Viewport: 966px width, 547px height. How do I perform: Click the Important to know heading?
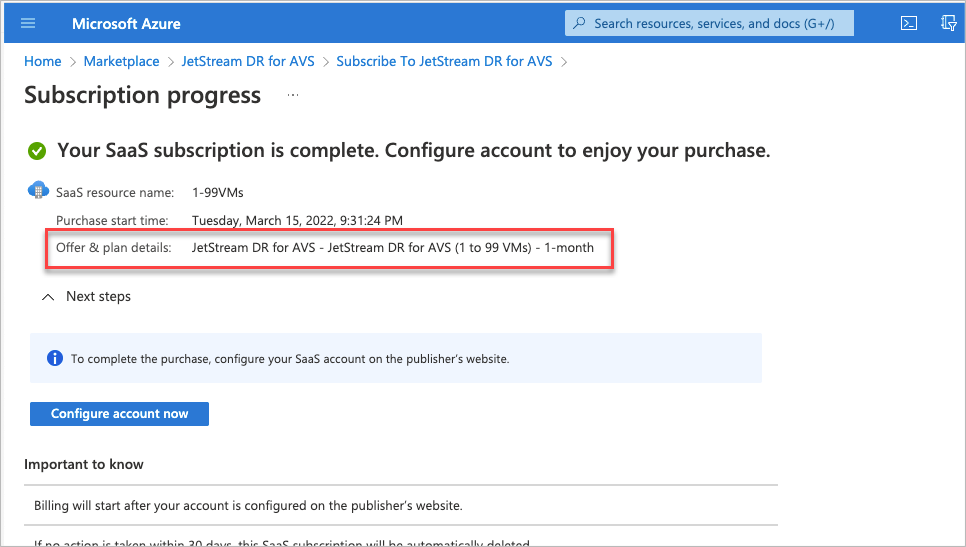(x=84, y=464)
